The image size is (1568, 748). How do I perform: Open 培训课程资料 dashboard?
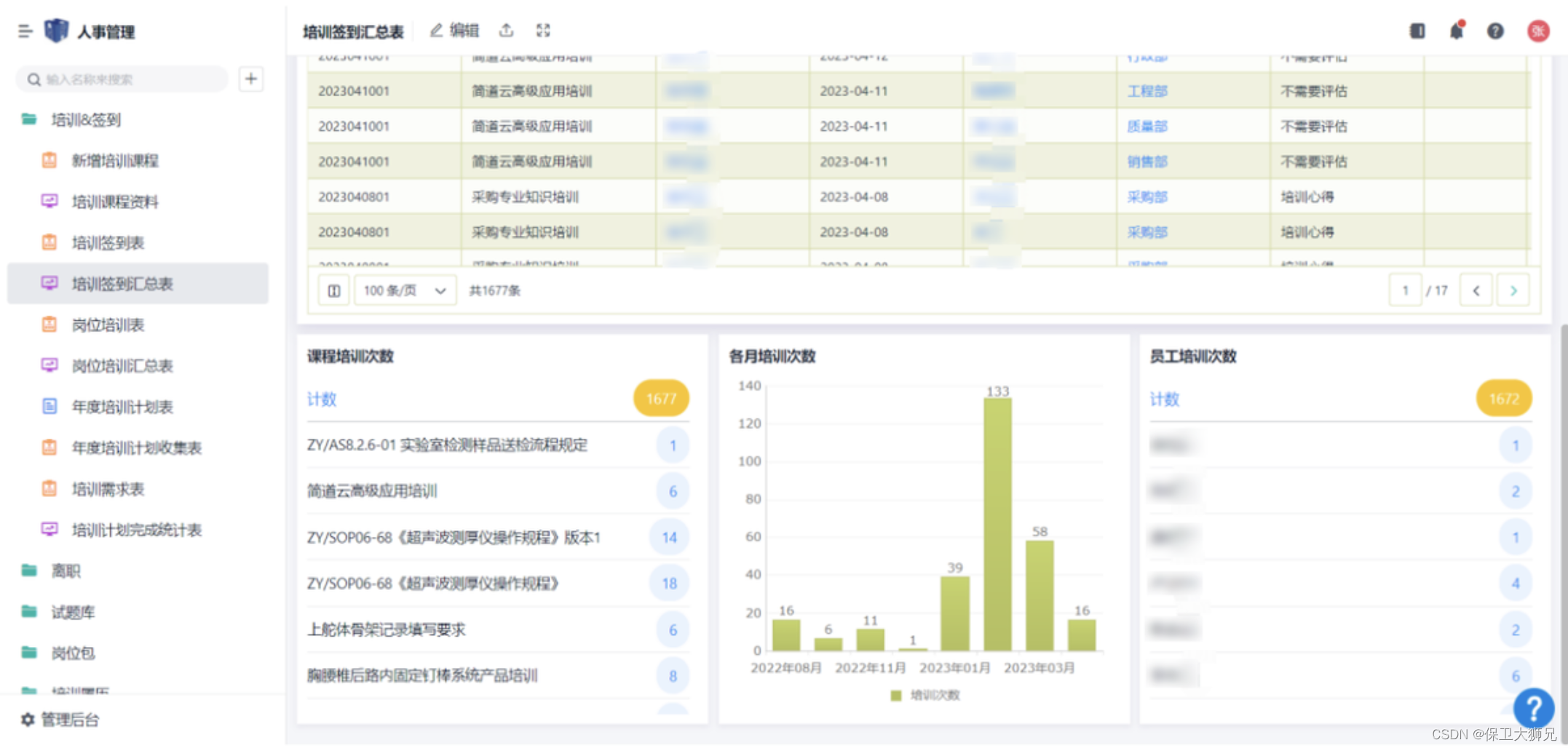pyautogui.click(x=115, y=202)
